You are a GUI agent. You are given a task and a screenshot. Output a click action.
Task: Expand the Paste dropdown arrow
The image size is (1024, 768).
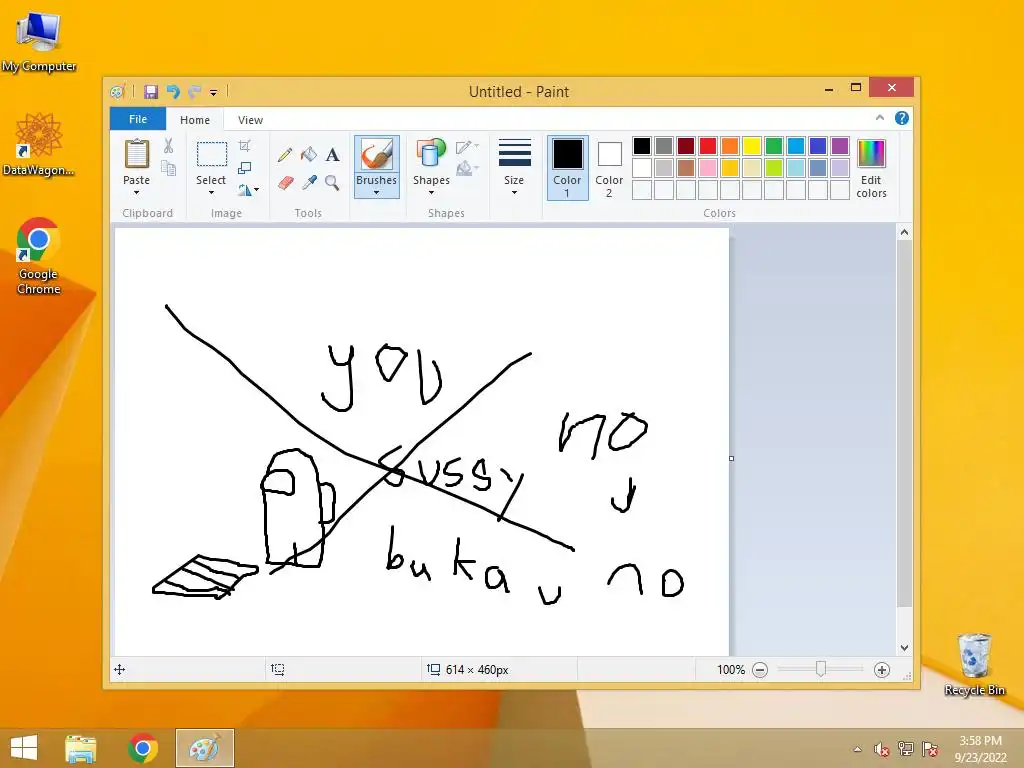[x=136, y=193]
